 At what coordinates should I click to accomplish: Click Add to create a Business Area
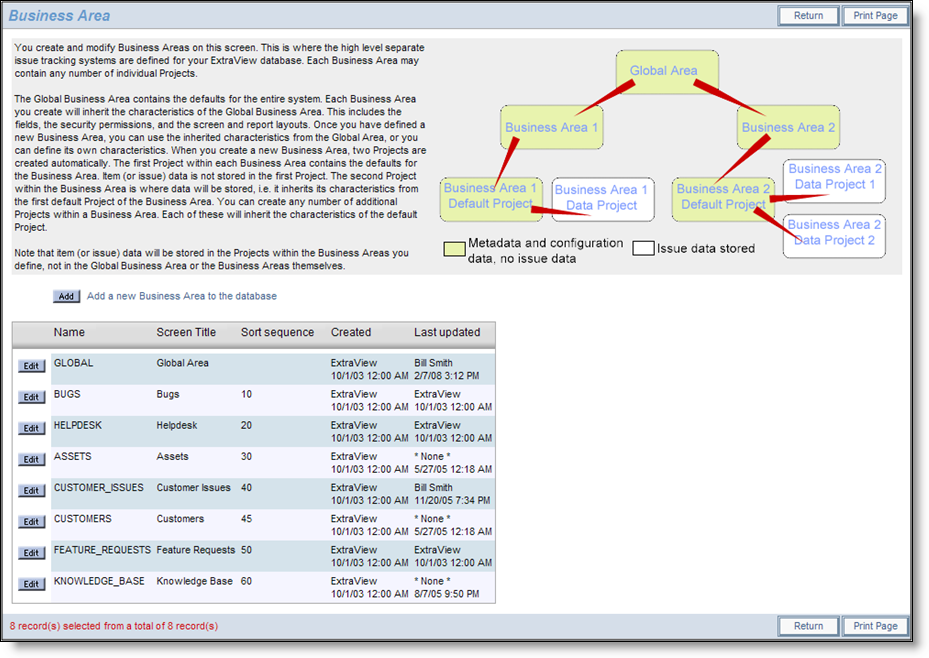[66, 296]
